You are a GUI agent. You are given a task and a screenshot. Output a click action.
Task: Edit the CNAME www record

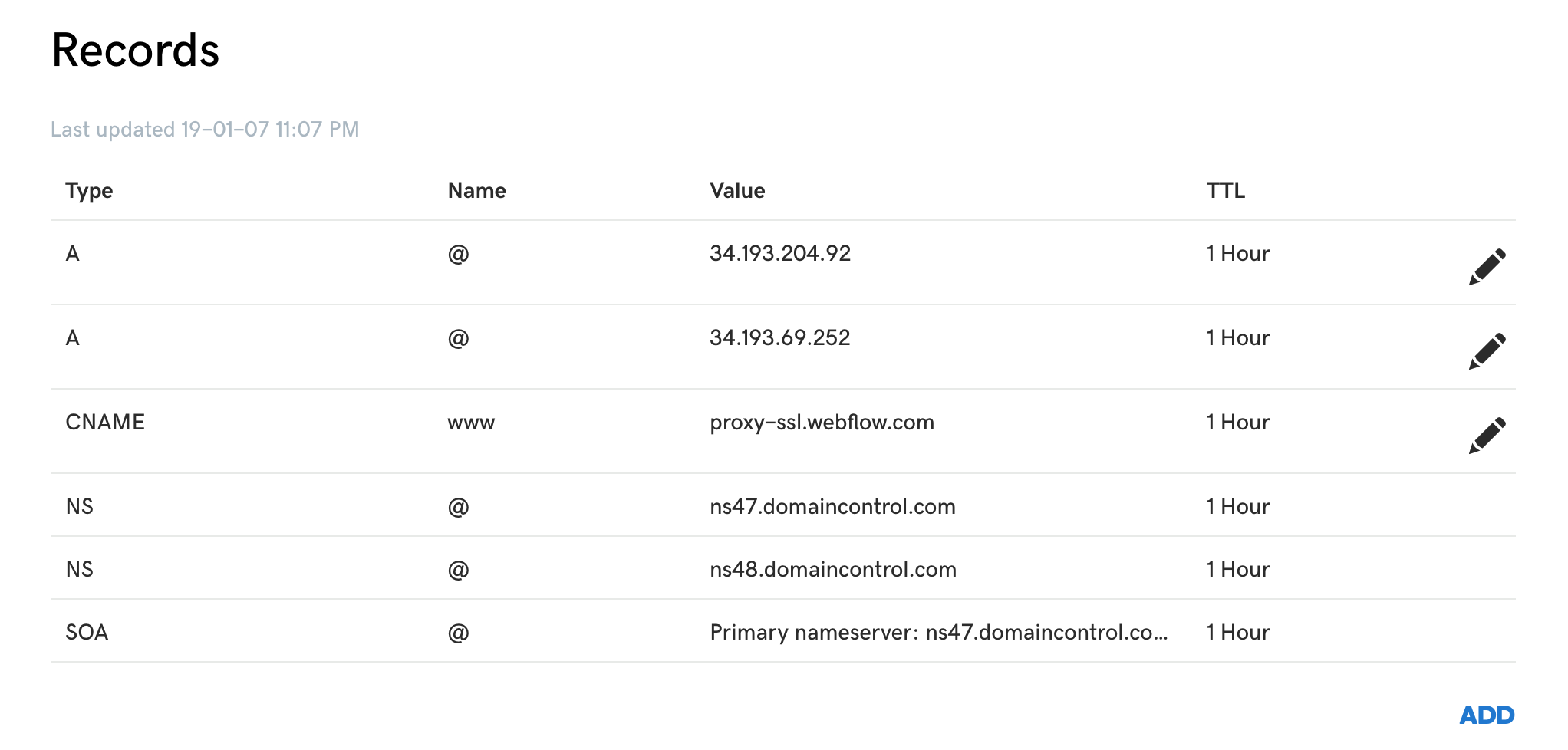(x=1487, y=435)
